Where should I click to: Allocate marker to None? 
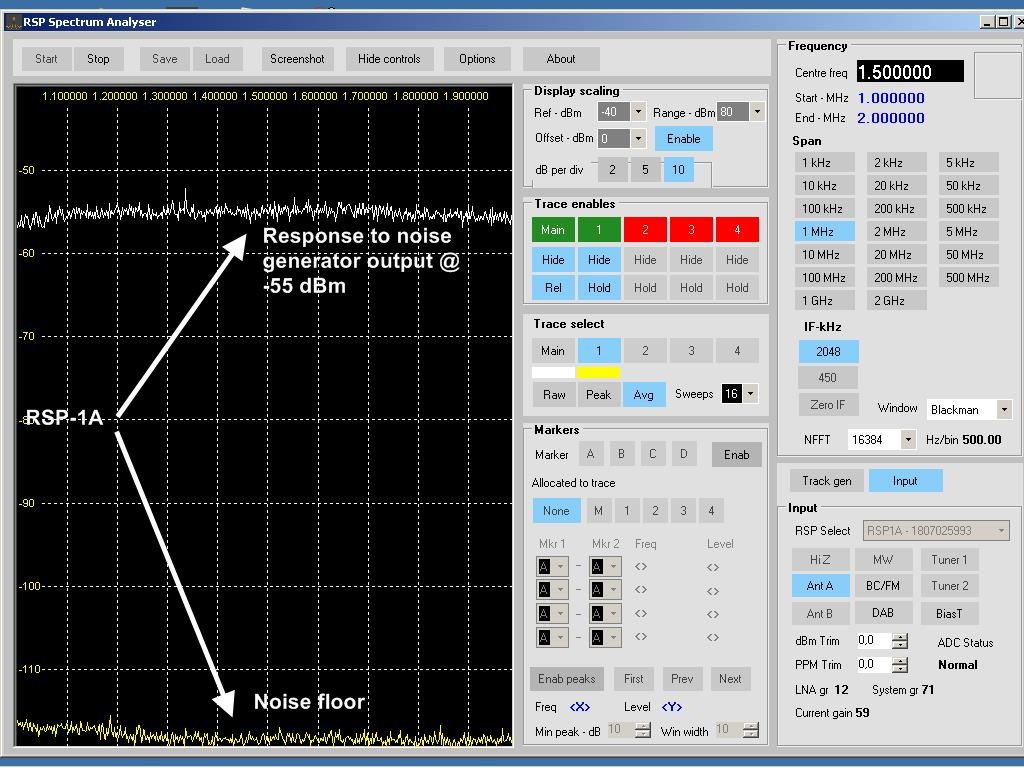point(556,511)
